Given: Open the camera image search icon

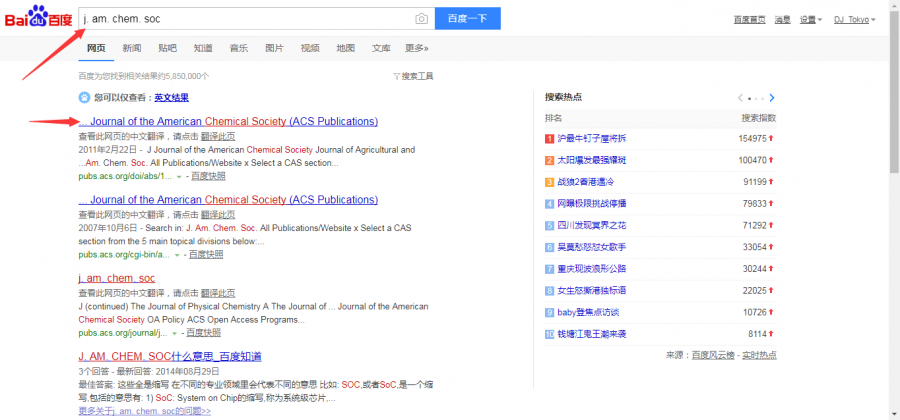Looking at the screenshot, I should [422, 19].
